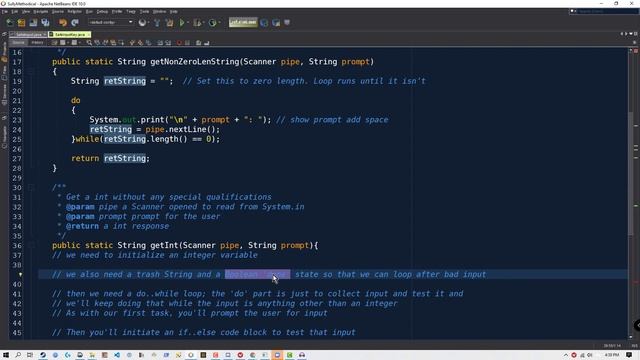Image resolution: width=640 pixels, height=360 pixels.
Task: Click the getInt method name on line 36
Action: (164, 245)
